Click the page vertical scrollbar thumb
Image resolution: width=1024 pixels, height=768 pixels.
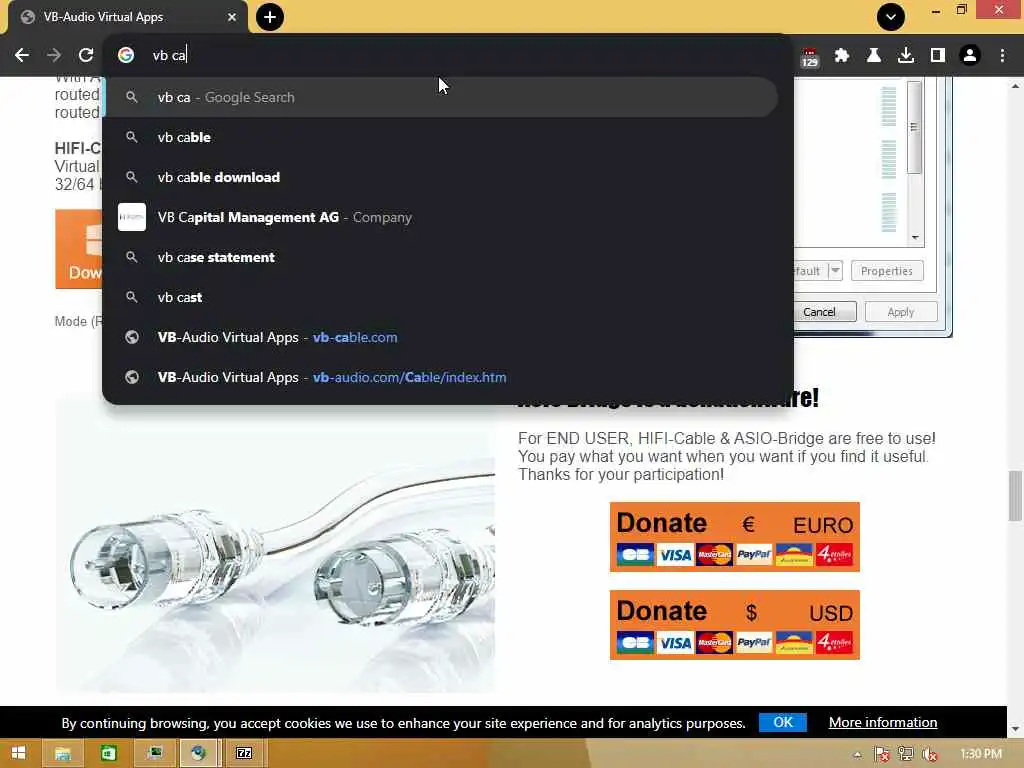click(x=1016, y=496)
